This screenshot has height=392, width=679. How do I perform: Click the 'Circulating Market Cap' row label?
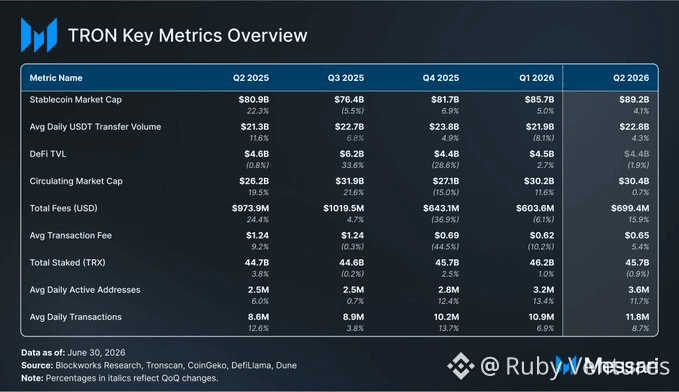coord(76,181)
